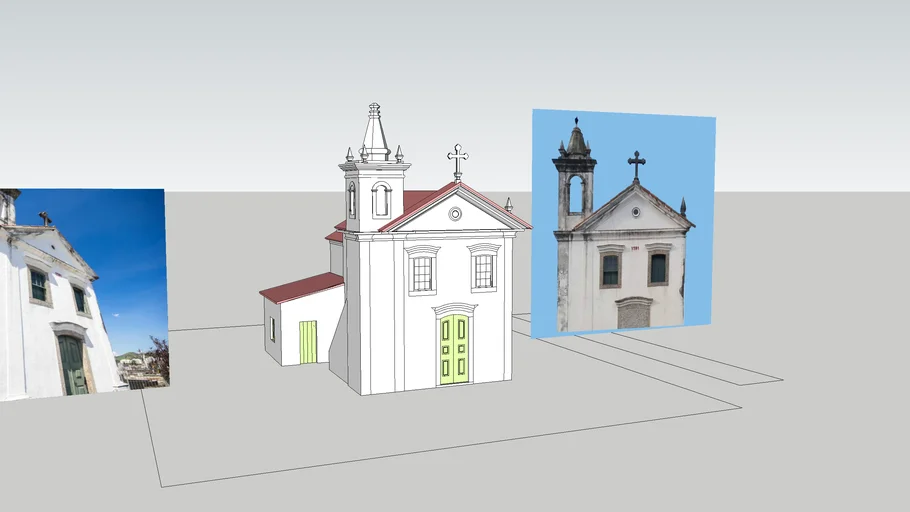Select the green side door on the annex

pos(308,342)
